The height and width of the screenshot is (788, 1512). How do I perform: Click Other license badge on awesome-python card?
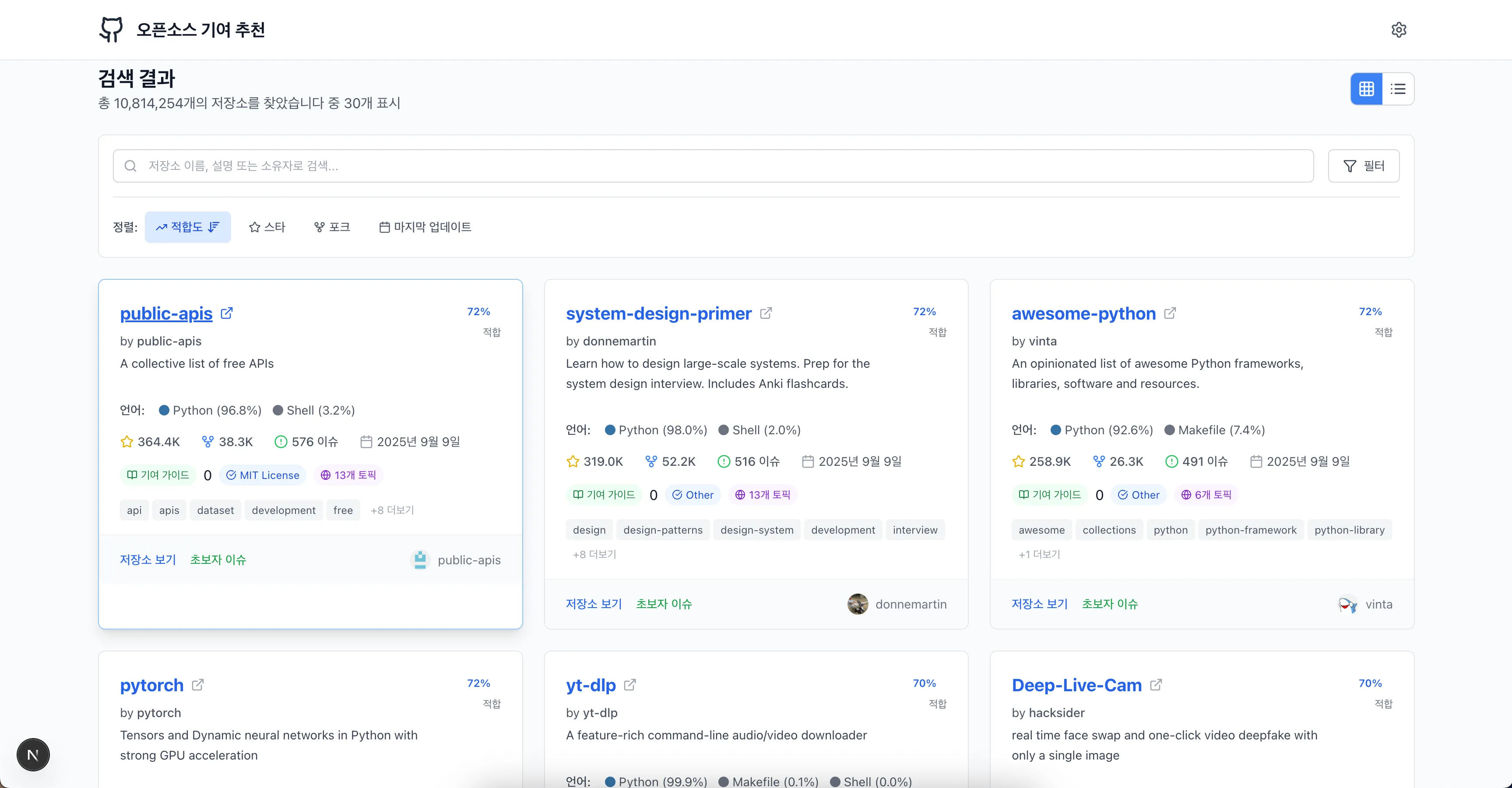click(1139, 495)
